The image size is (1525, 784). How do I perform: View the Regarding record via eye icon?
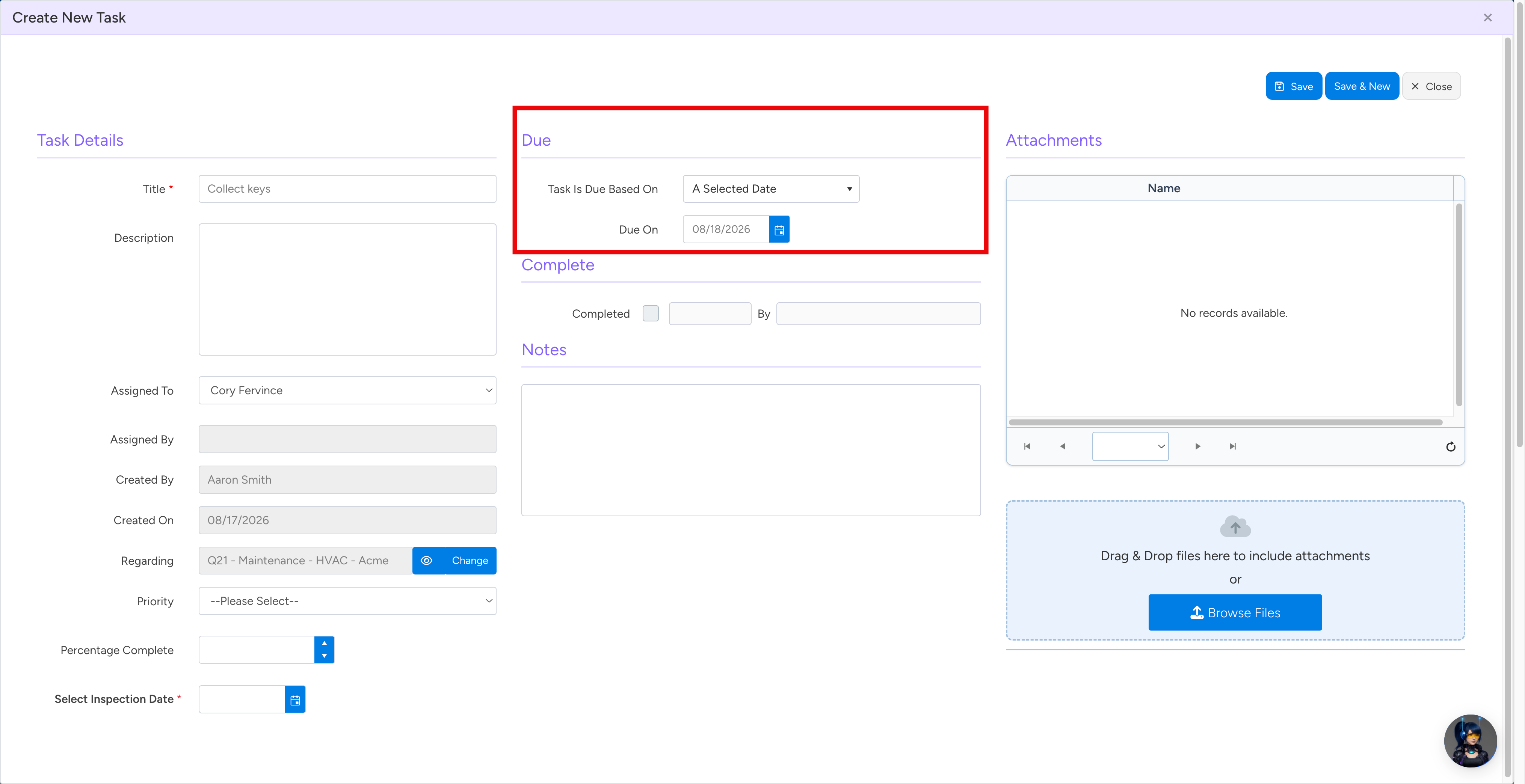tap(426, 560)
